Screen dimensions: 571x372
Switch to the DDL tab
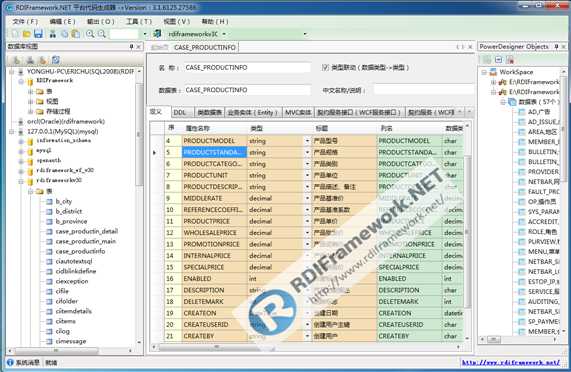[180, 112]
